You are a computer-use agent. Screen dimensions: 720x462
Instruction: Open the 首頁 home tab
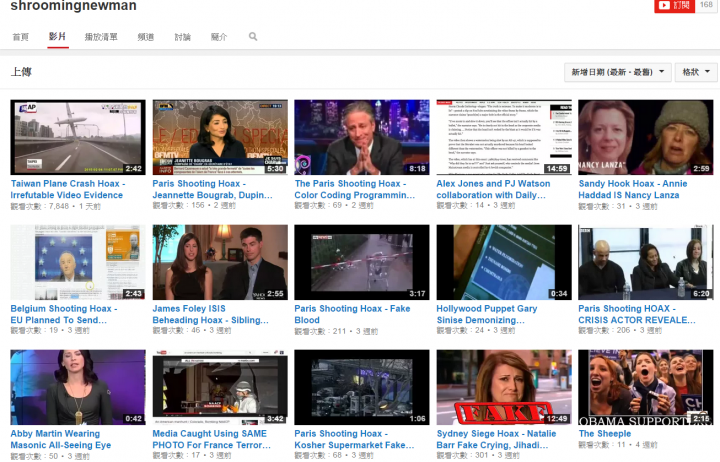coord(20,37)
